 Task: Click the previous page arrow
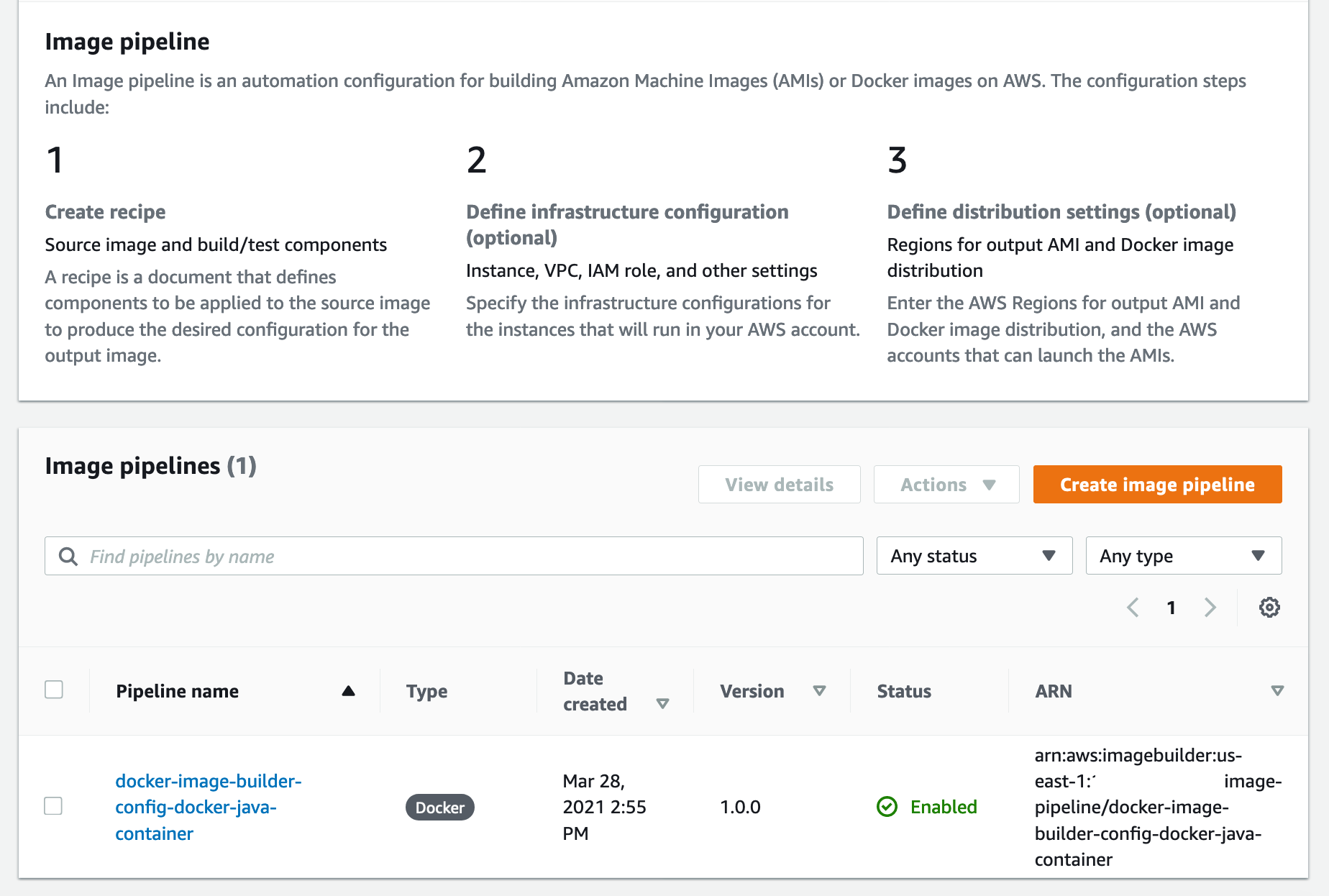1133,608
